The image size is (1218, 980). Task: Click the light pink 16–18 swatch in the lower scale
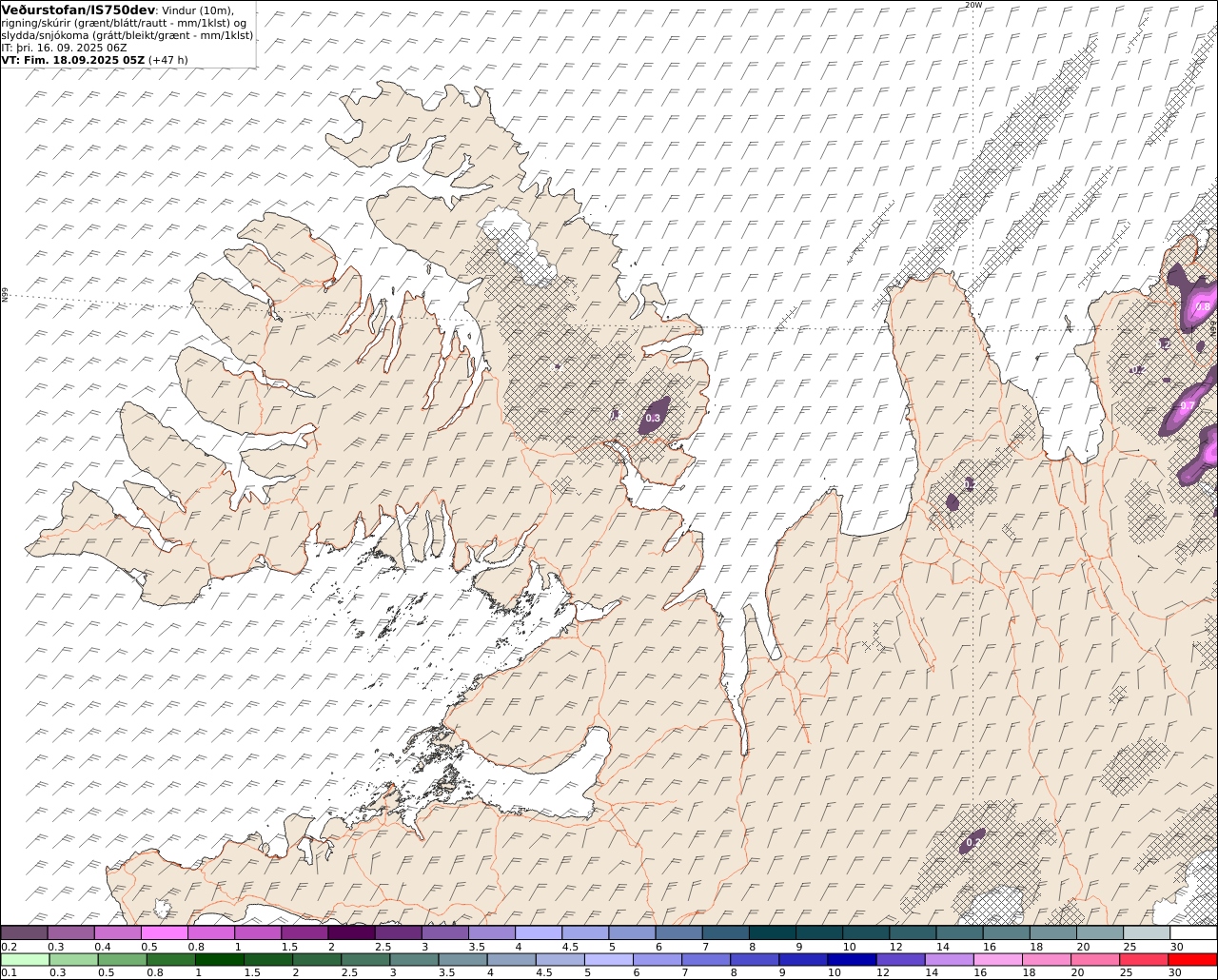[x=998, y=959]
